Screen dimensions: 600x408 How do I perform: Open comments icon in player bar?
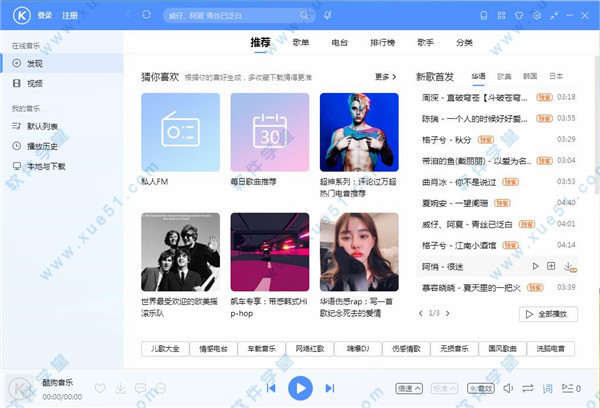click(x=140, y=388)
